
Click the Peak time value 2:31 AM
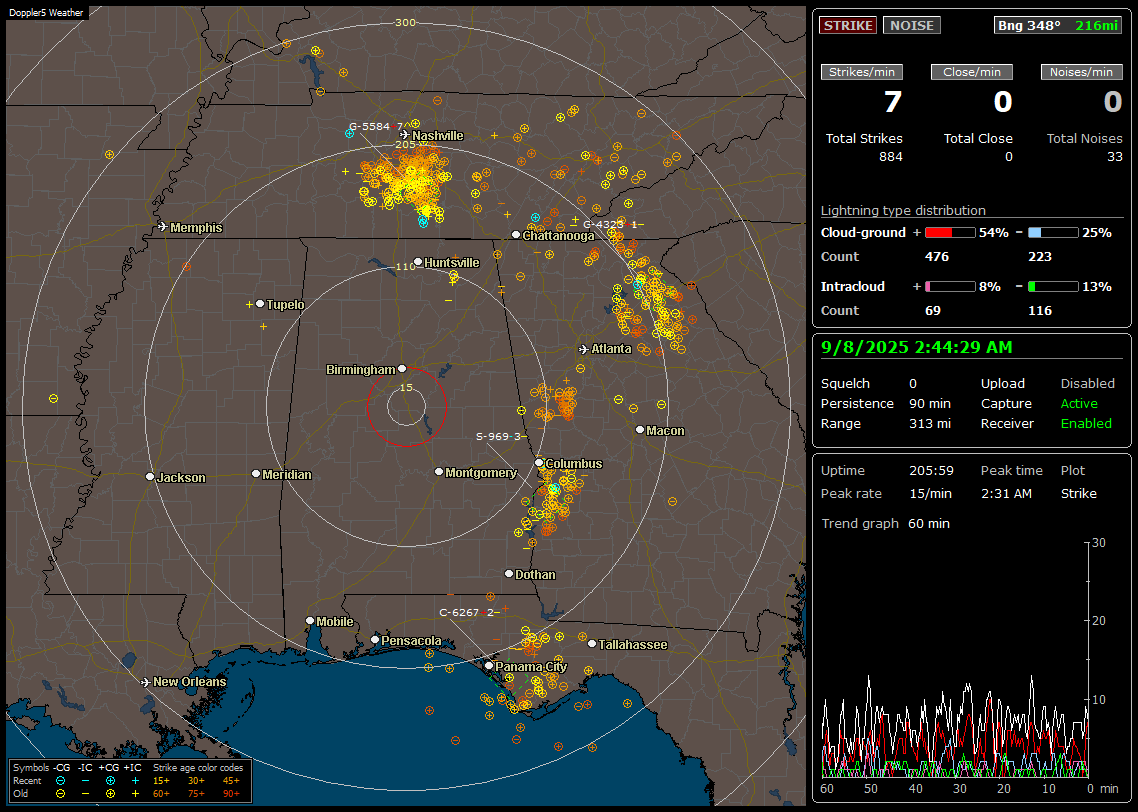point(1006,493)
